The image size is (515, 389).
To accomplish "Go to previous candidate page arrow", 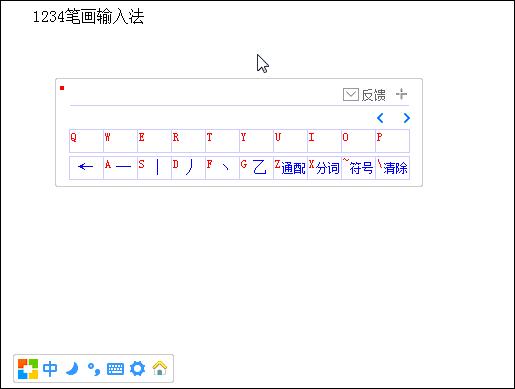I will (x=380, y=118).
